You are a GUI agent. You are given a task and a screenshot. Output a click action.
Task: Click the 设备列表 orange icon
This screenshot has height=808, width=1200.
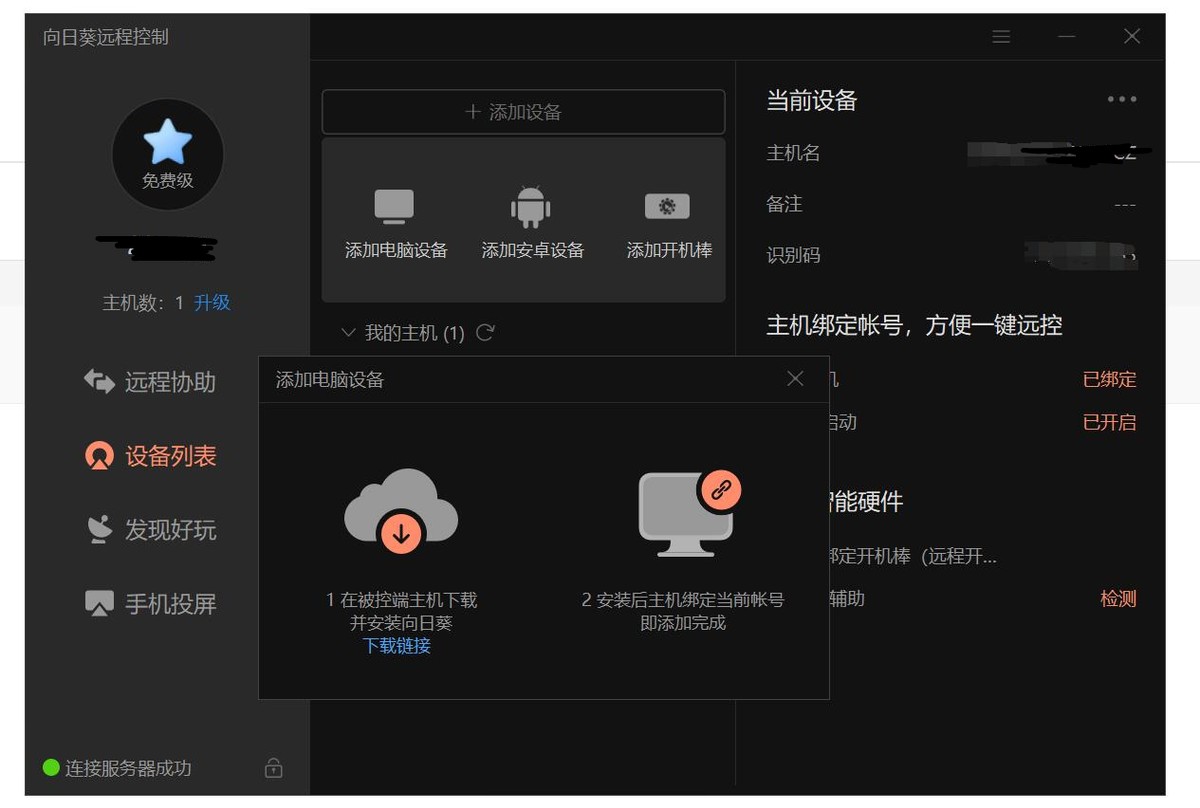point(99,456)
